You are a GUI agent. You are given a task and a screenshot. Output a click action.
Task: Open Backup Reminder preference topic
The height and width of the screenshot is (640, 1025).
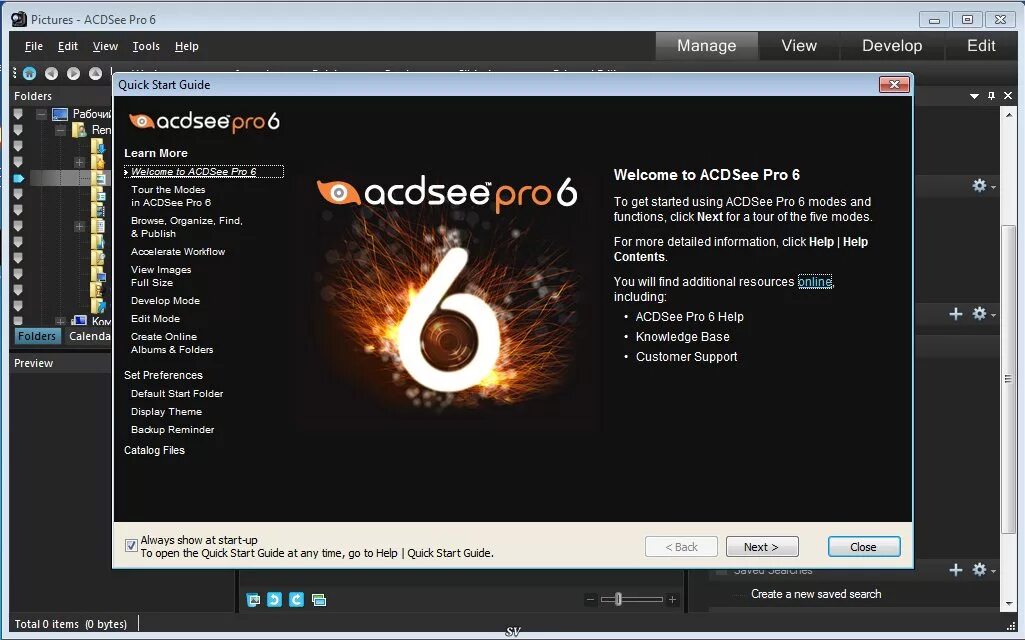pyautogui.click(x=173, y=429)
